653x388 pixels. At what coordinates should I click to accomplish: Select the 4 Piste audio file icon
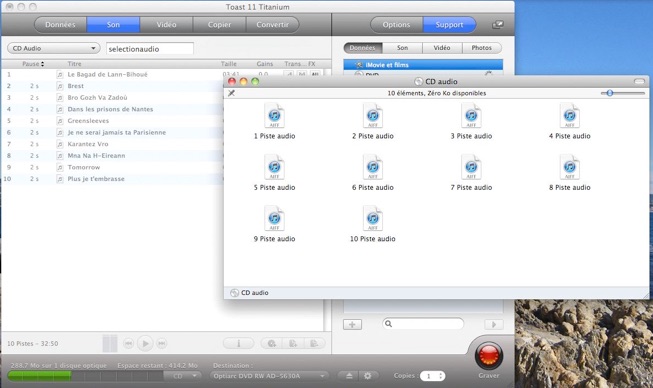pos(570,116)
